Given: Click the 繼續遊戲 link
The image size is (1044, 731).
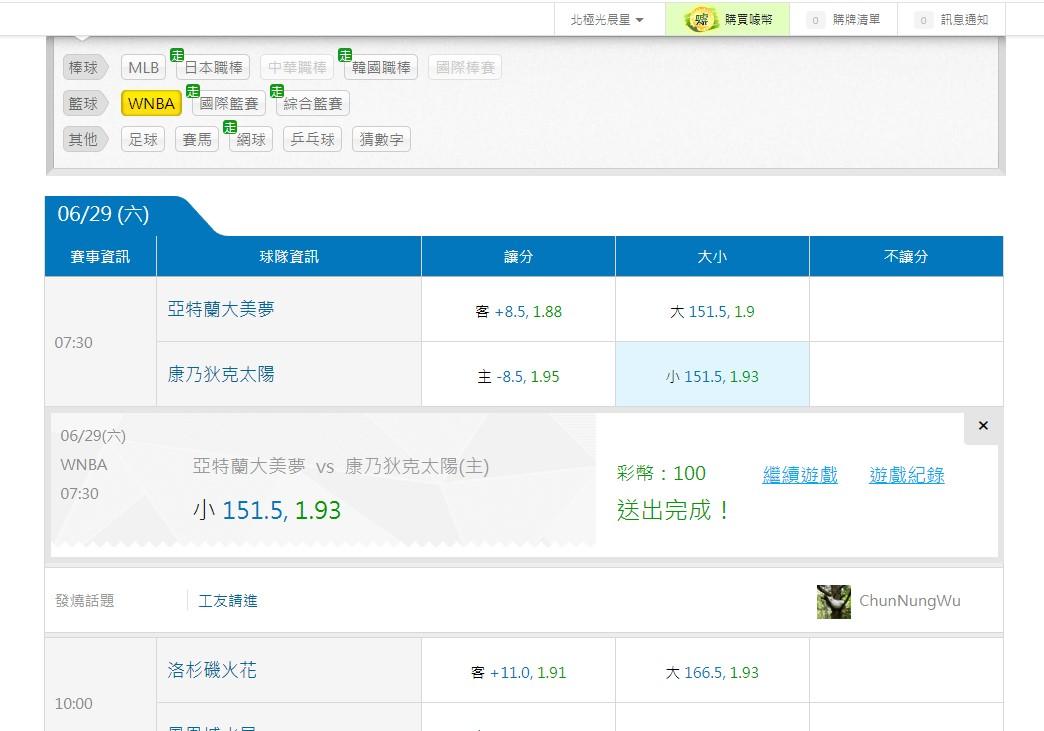Looking at the screenshot, I should [800, 475].
